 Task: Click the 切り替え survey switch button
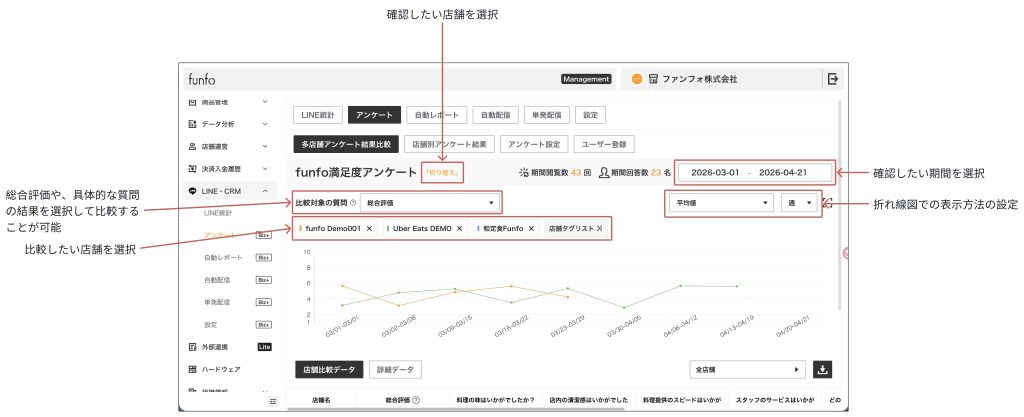coord(441,172)
